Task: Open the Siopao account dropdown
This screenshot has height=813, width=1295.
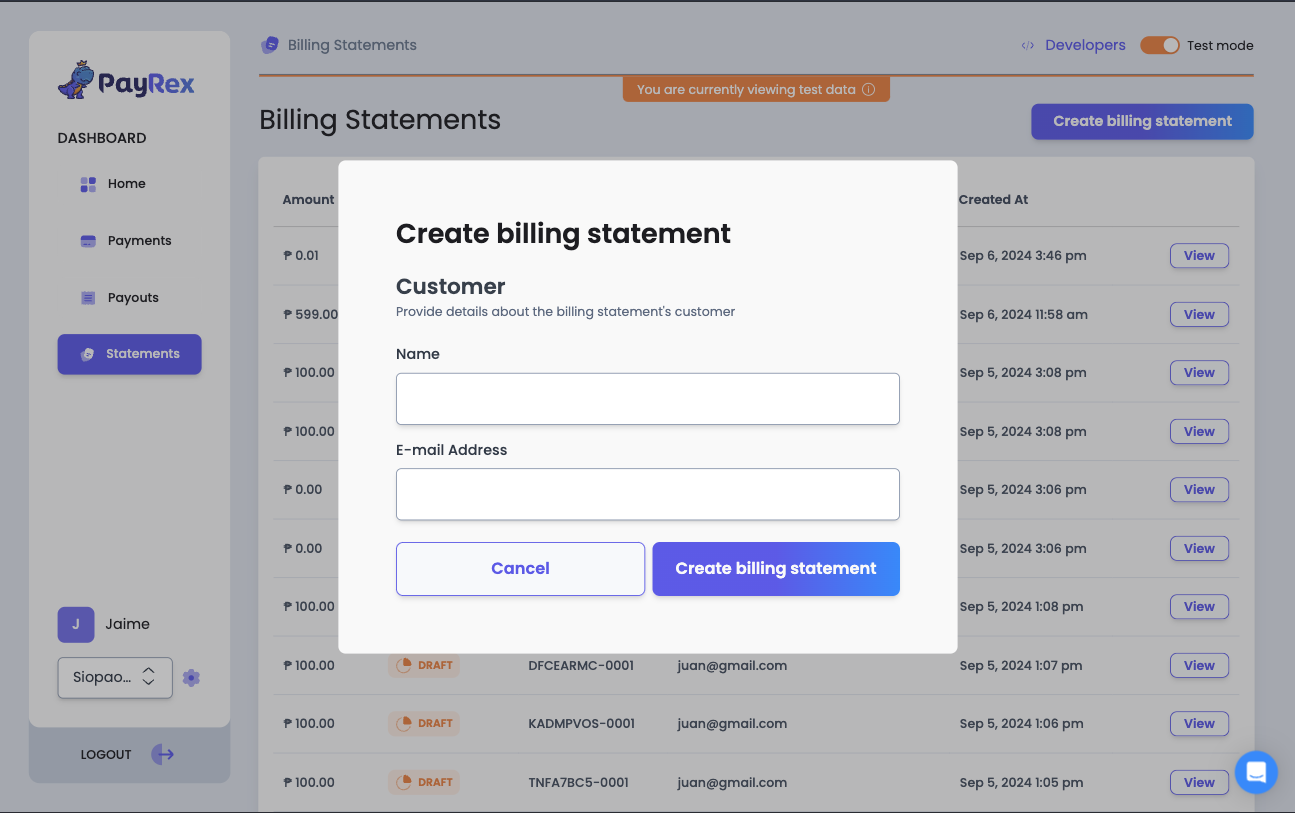Action: click(x=115, y=677)
